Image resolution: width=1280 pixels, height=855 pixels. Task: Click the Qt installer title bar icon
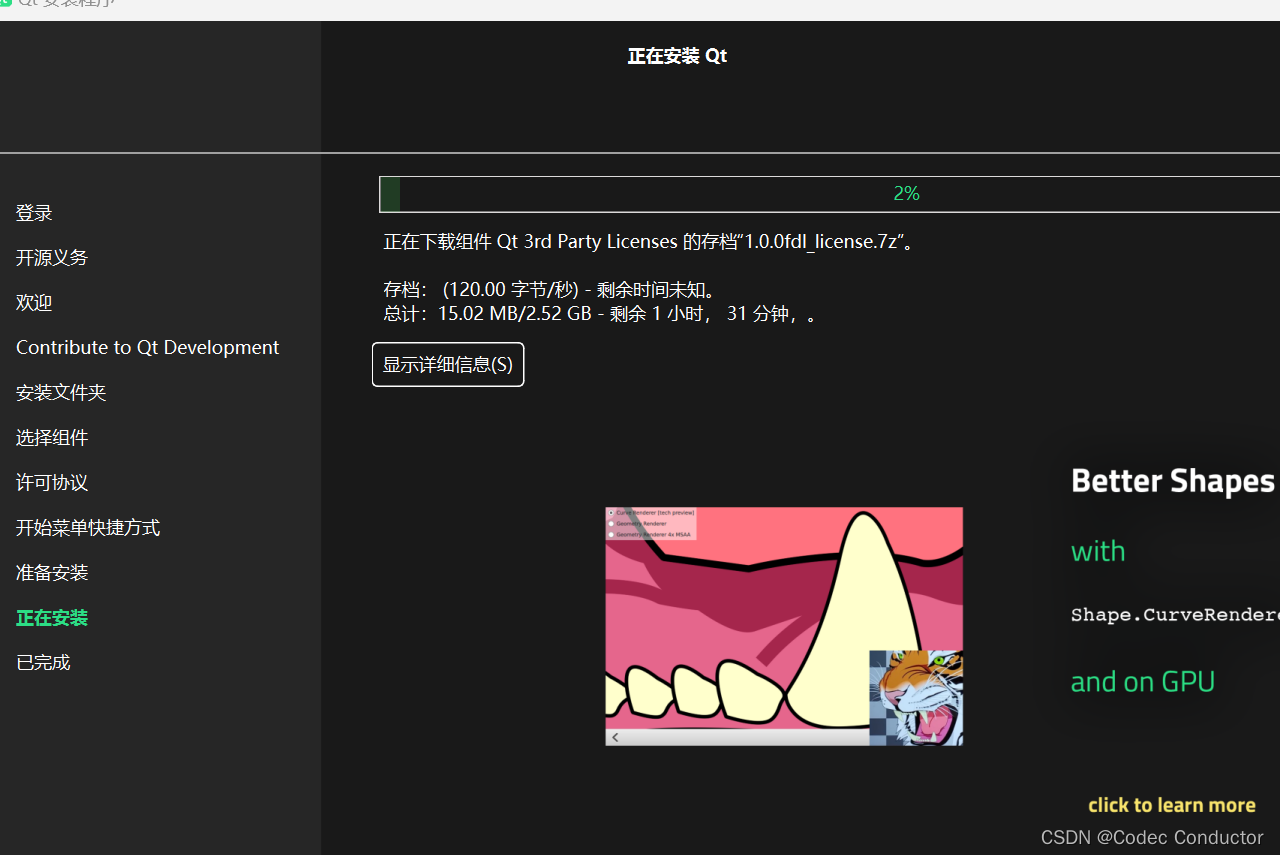click(x=5, y=3)
